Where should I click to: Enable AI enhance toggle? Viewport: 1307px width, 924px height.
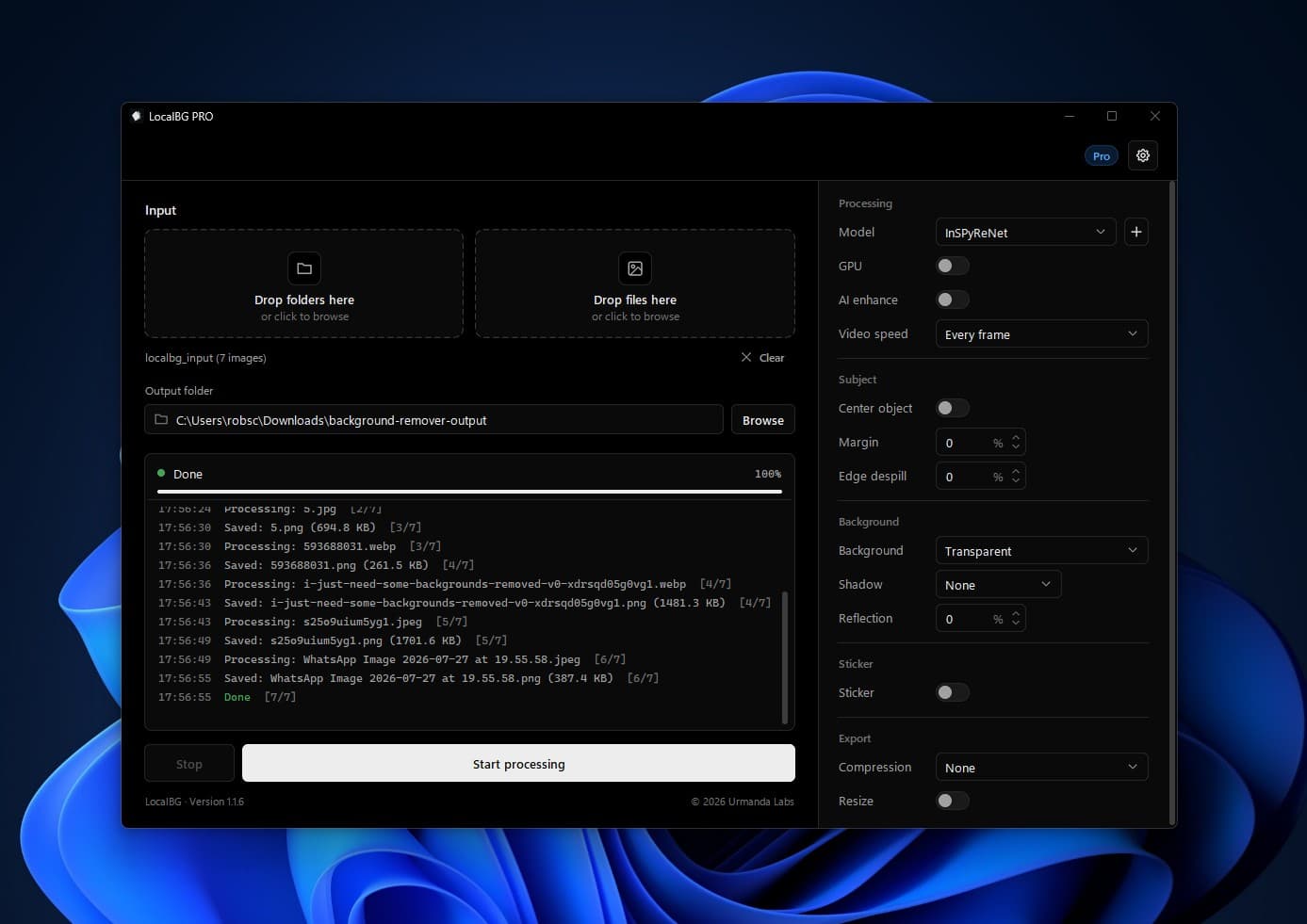click(952, 300)
